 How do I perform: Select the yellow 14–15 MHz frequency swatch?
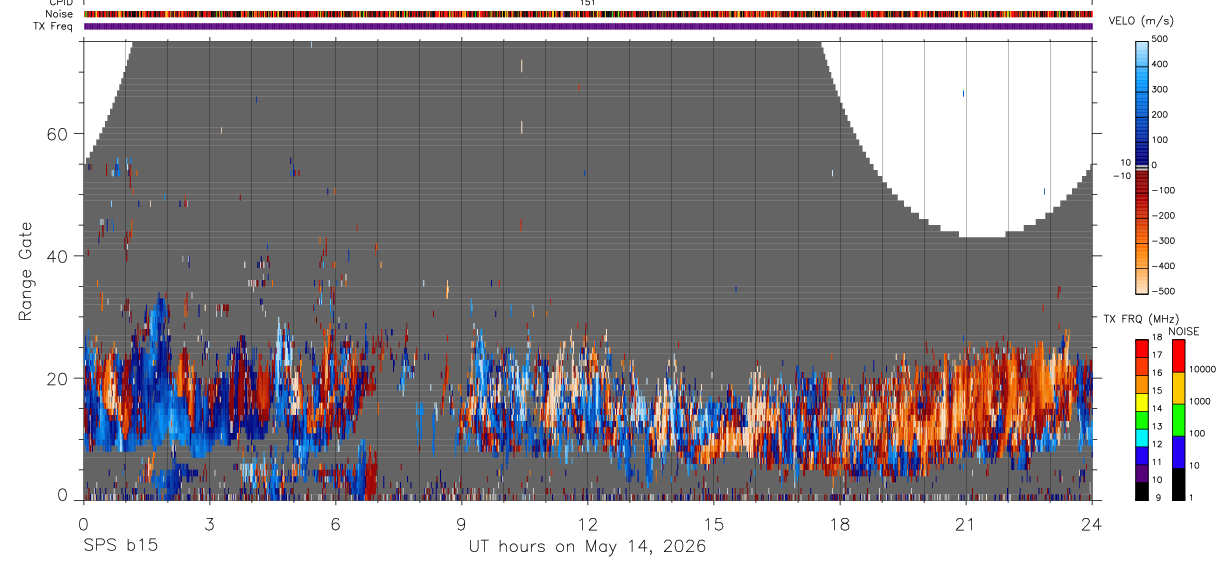tap(1141, 401)
